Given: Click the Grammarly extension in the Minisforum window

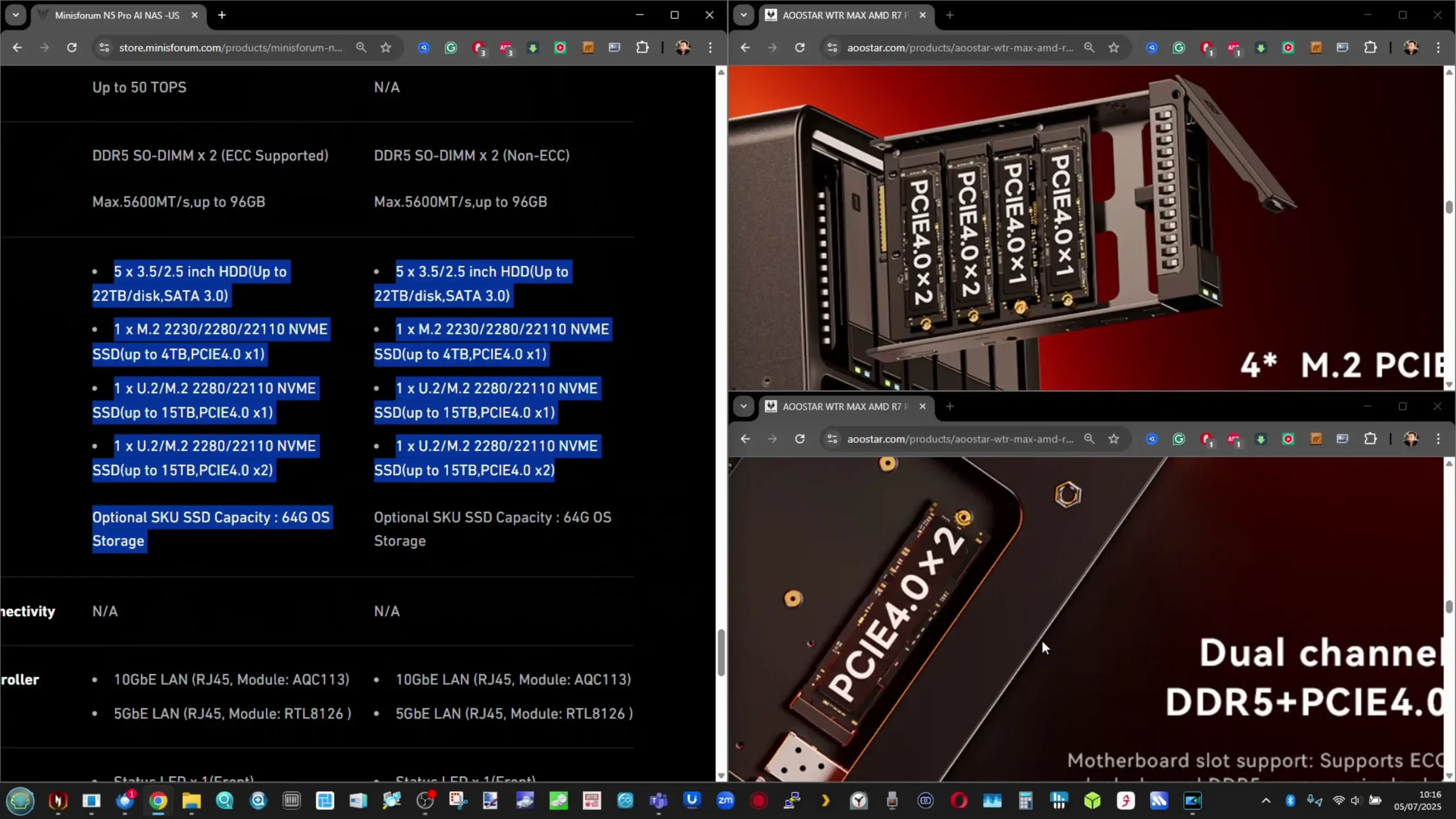Looking at the screenshot, I should (451, 48).
